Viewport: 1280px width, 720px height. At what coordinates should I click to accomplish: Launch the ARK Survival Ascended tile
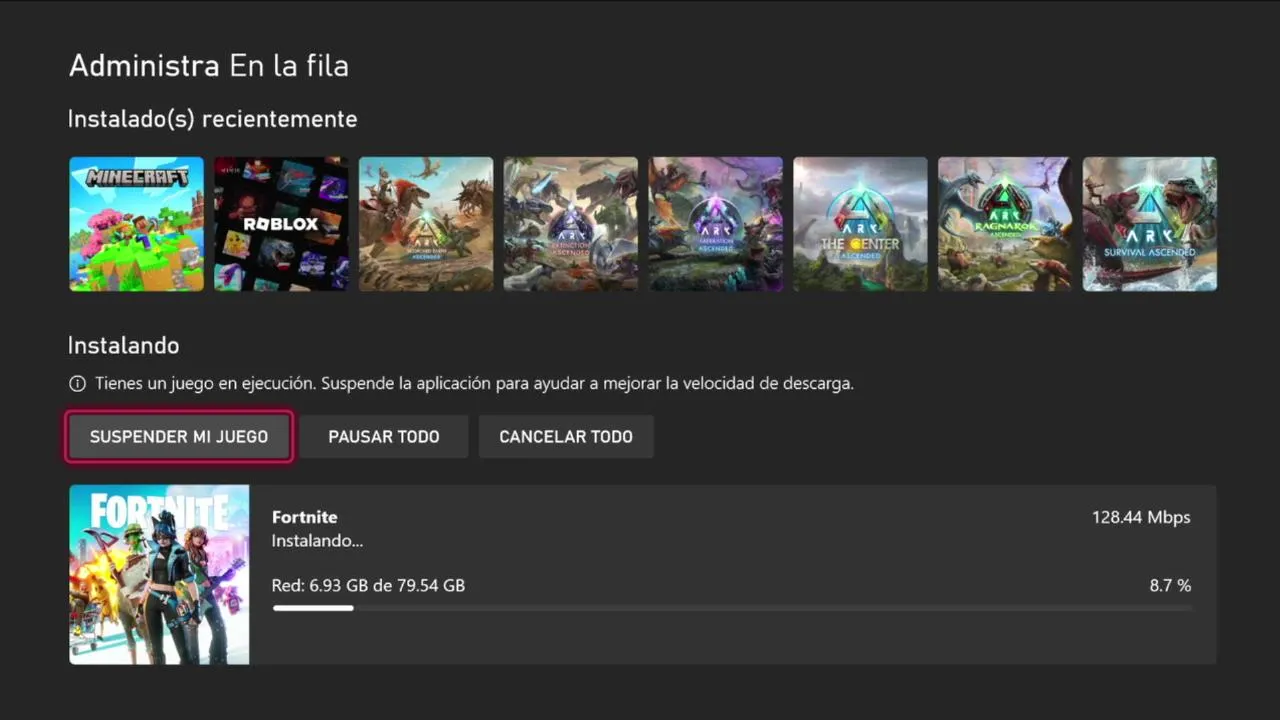pyautogui.click(x=1150, y=224)
